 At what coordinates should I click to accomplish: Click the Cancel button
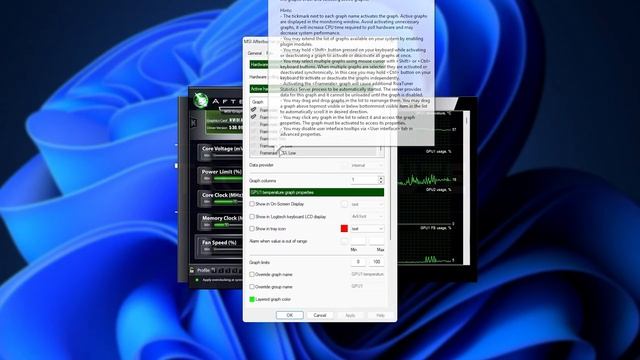click(320, 315)
